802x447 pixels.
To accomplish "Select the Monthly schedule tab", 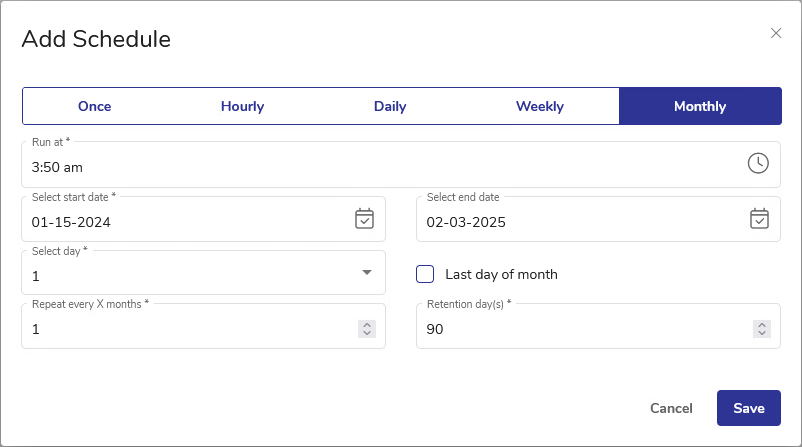I will 700,106.
